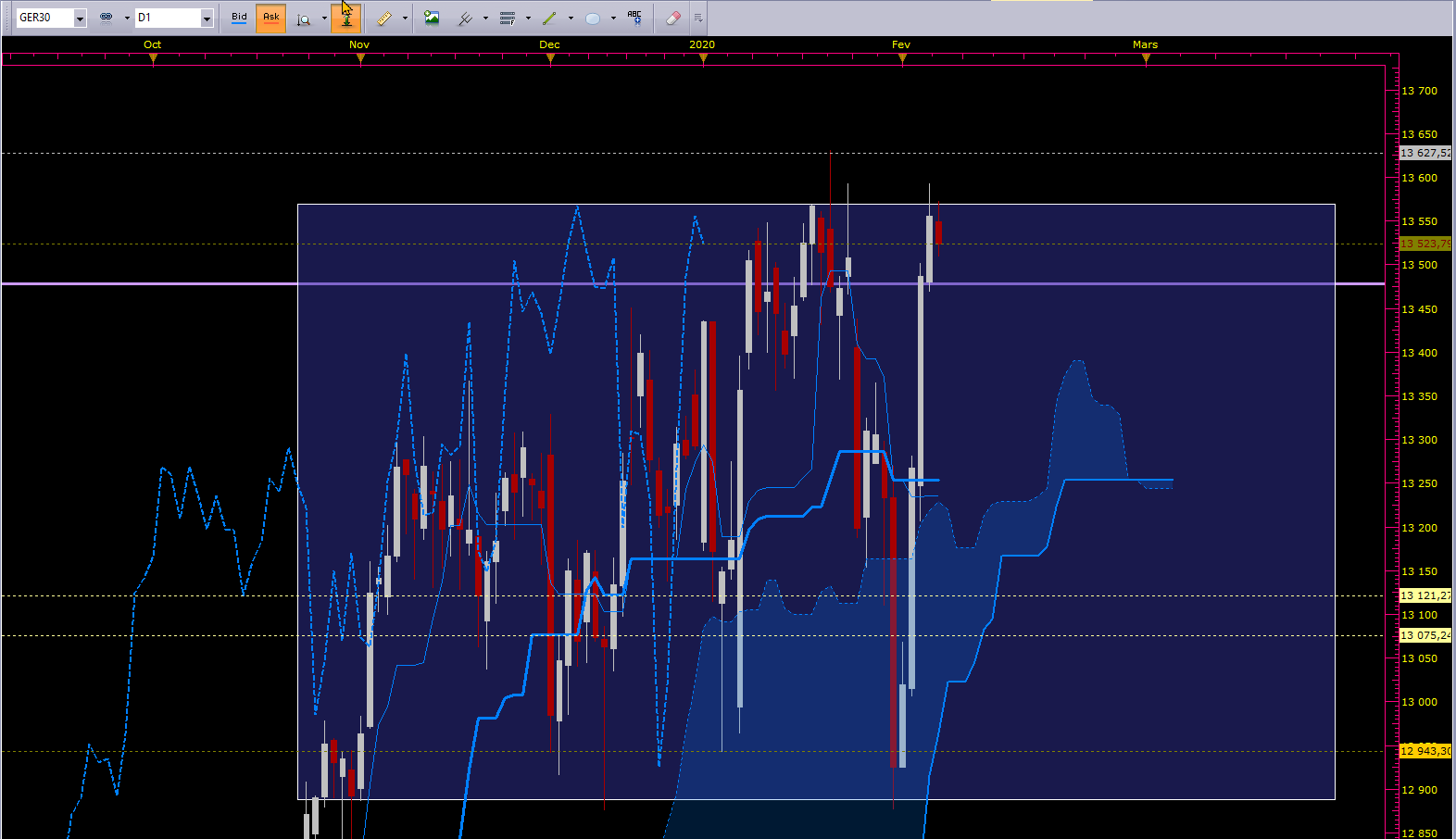1456x839 pixels.
Task: Select the green trend line tool
Action: [x=550, y=18]
